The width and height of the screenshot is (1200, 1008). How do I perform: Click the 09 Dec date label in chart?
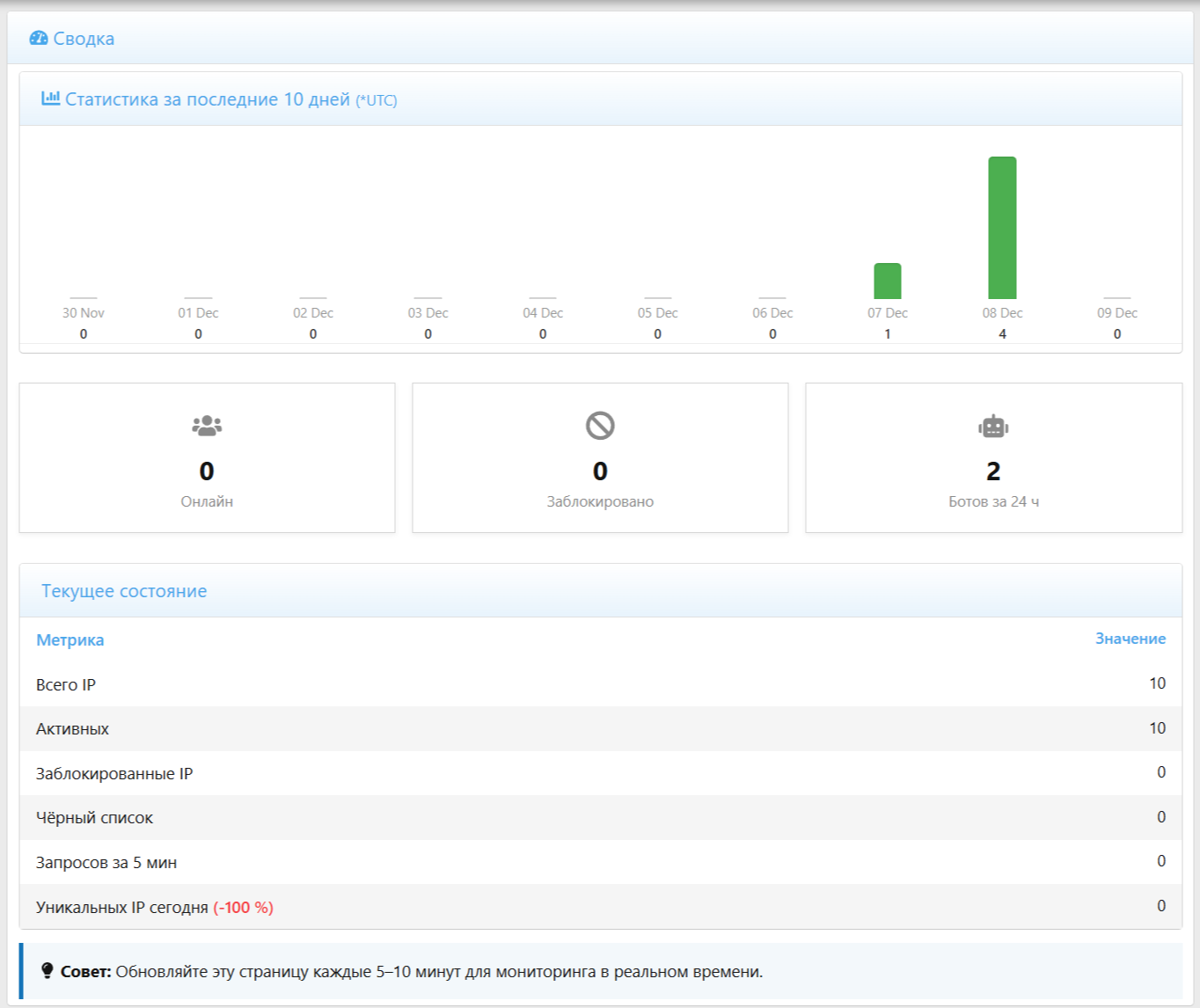1116,313
